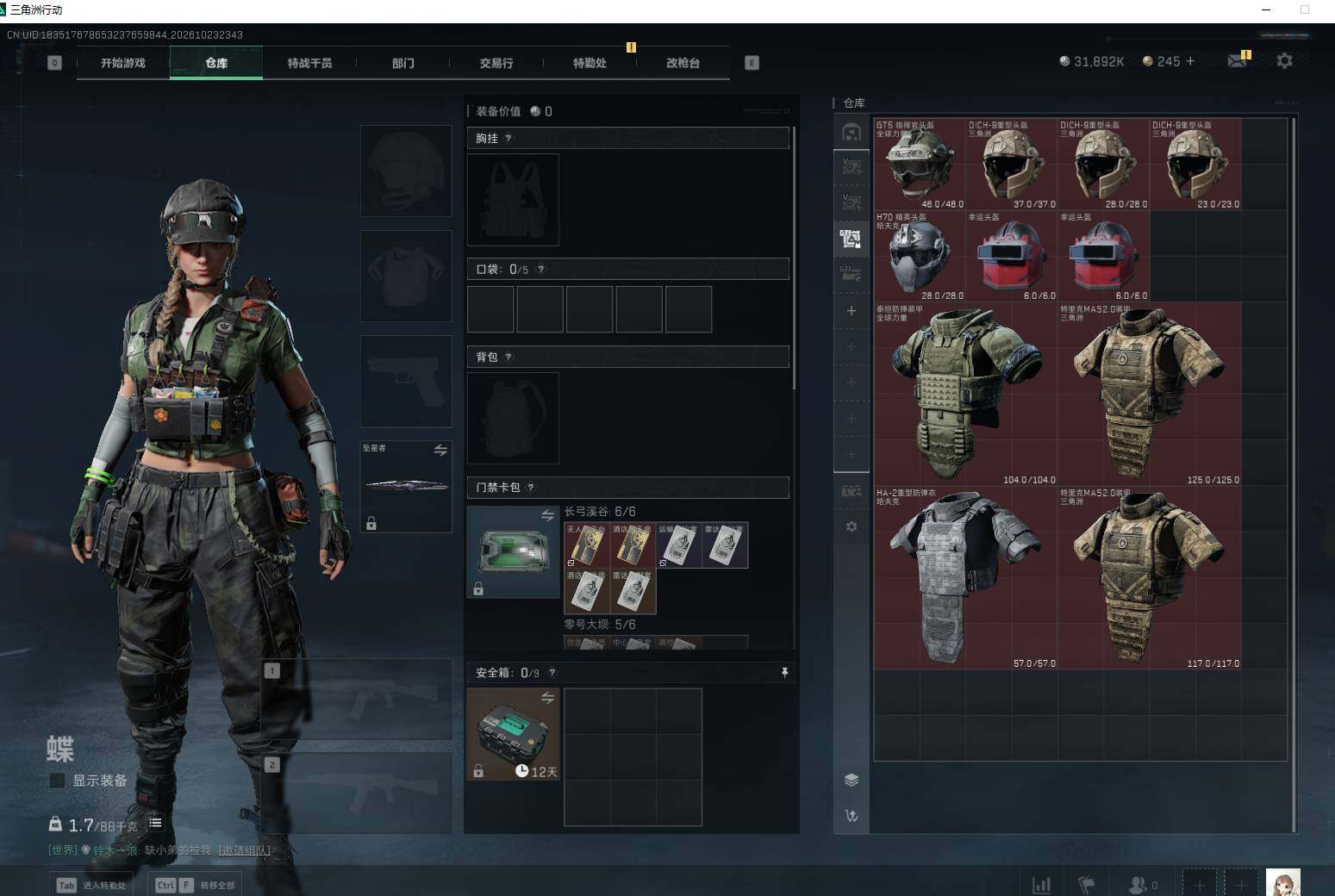Select the HA-2重型防弹衣 armor item
The image size is (1335, 896).
click(x=966, y=577)
